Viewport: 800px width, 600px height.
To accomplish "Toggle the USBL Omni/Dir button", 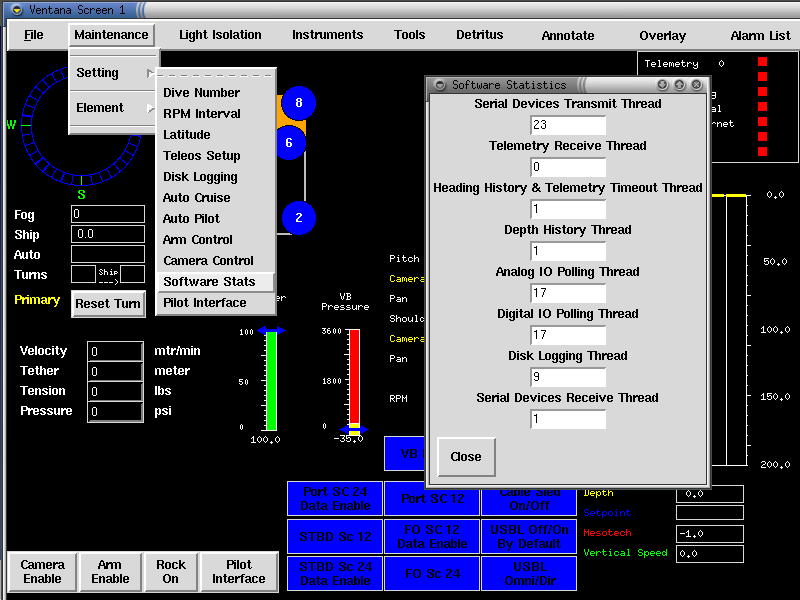I will [x=529, y=573].
